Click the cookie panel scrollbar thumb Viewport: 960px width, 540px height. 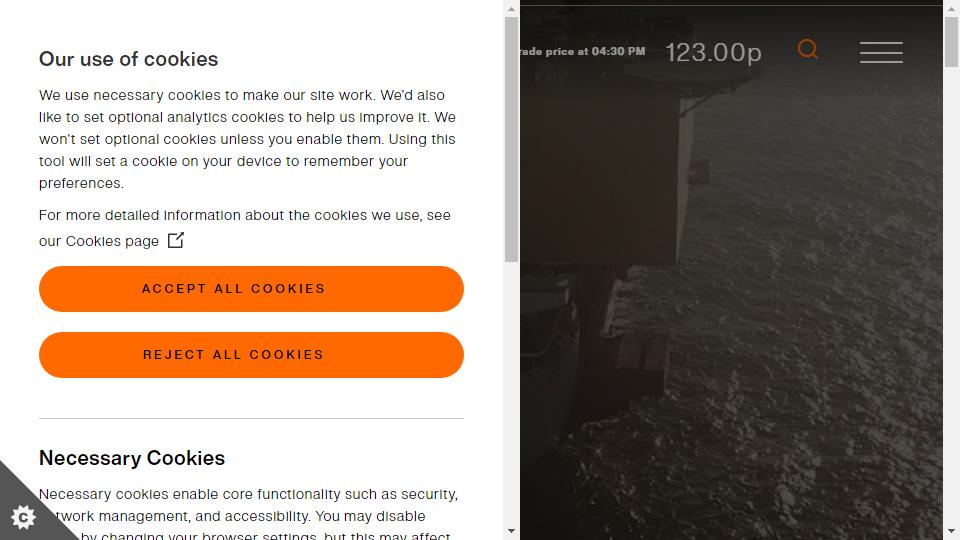click(511, 140)
